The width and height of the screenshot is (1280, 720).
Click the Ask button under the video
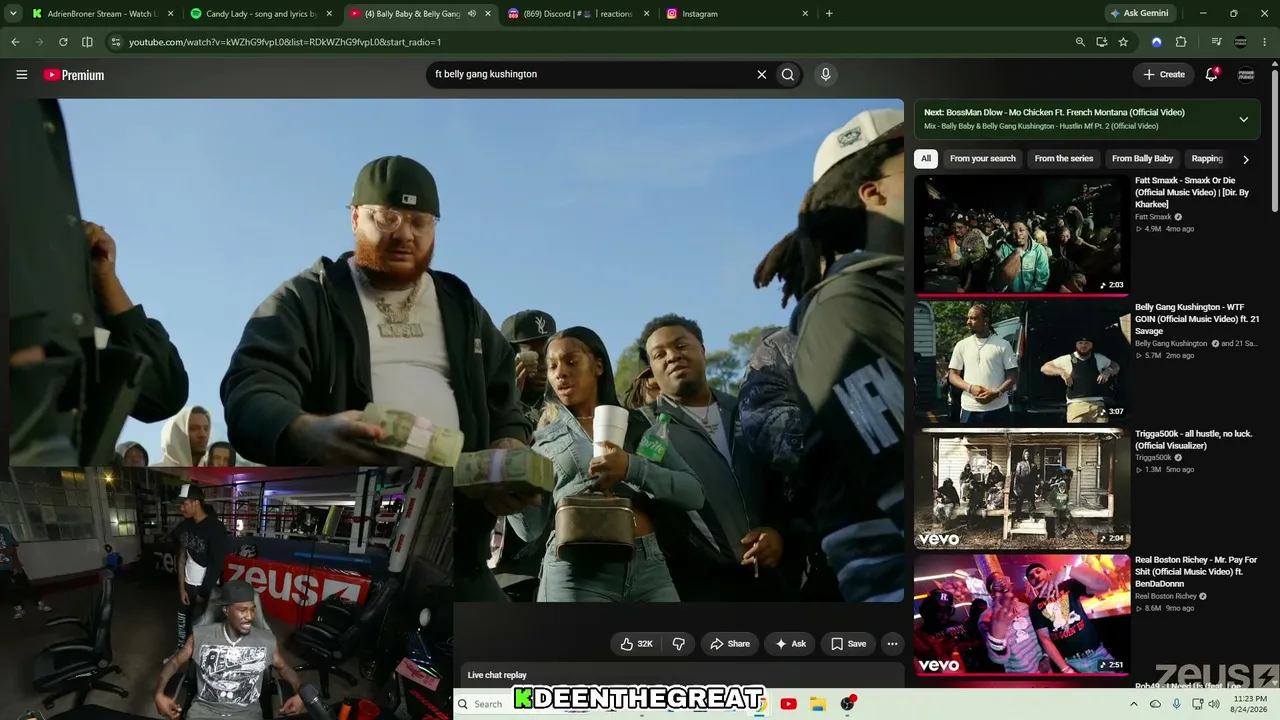(790, 644)
